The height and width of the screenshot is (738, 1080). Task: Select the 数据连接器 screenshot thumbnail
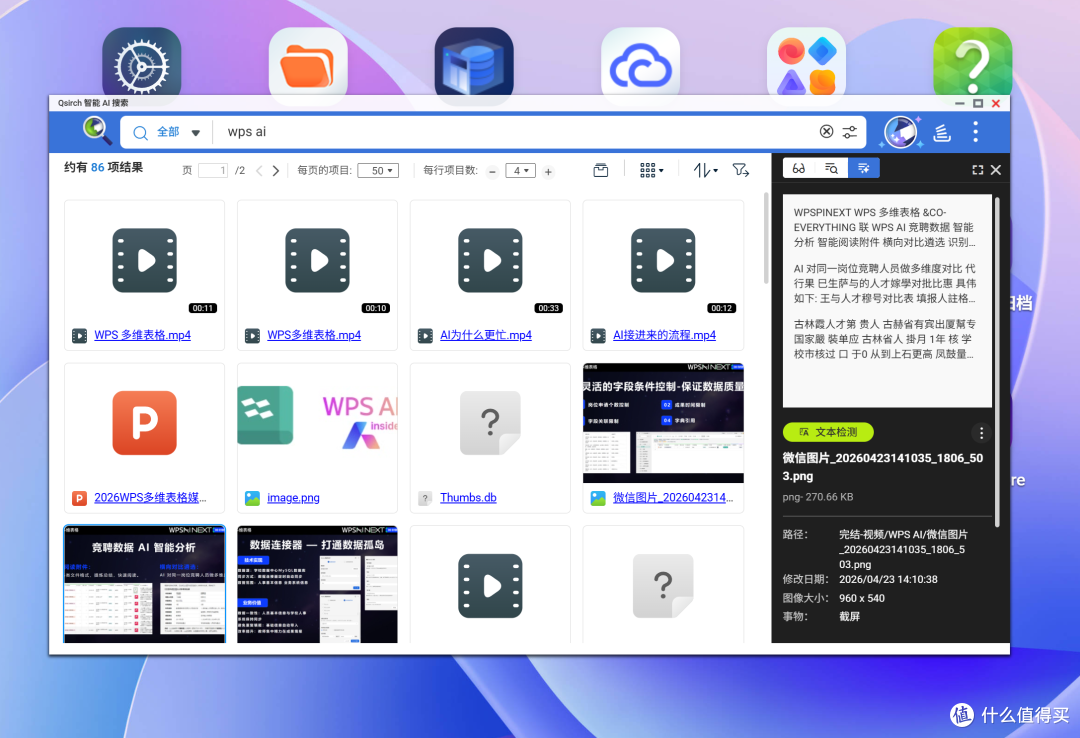[x=318, y=585]
